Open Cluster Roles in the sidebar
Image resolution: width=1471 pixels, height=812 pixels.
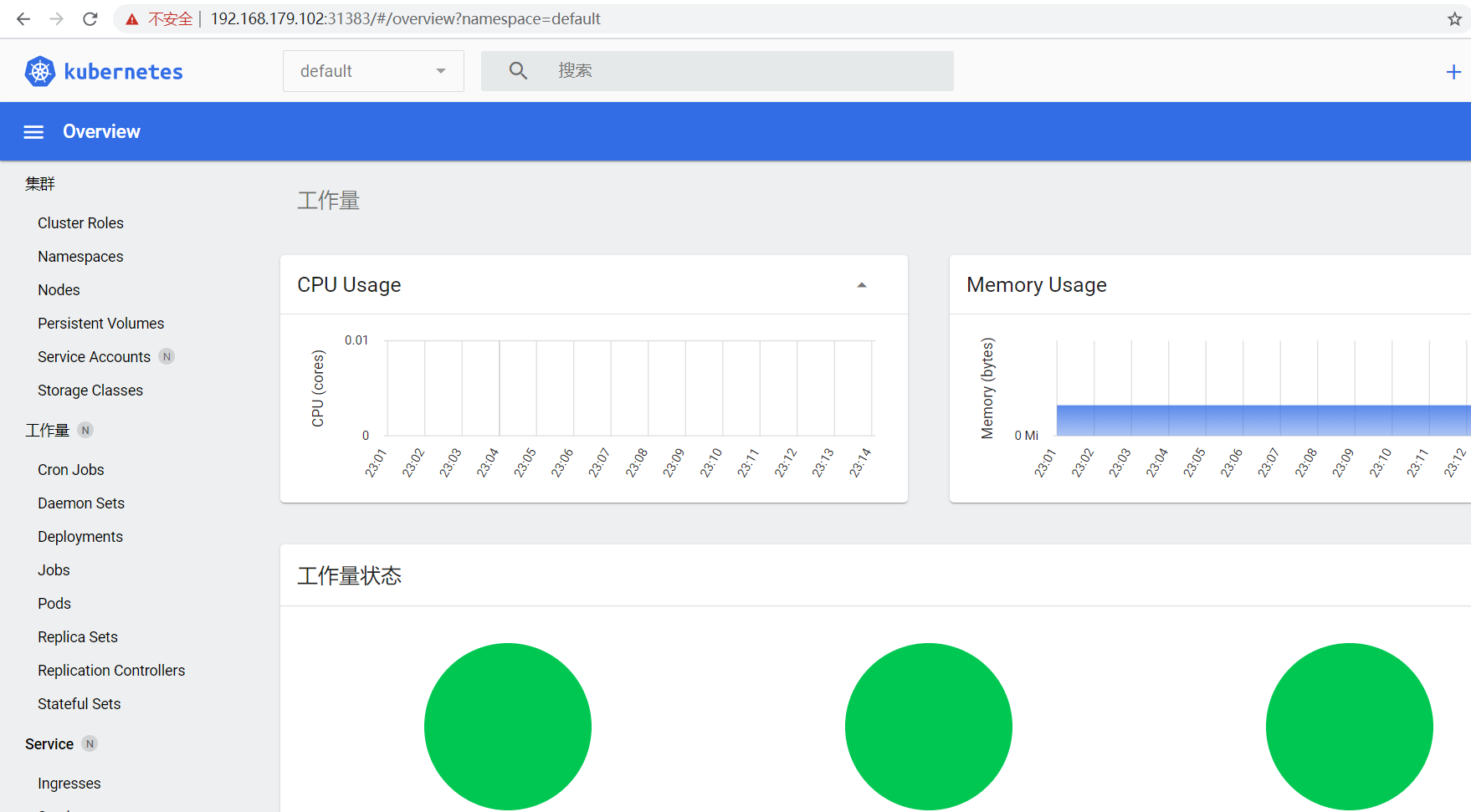coord(80,223)
